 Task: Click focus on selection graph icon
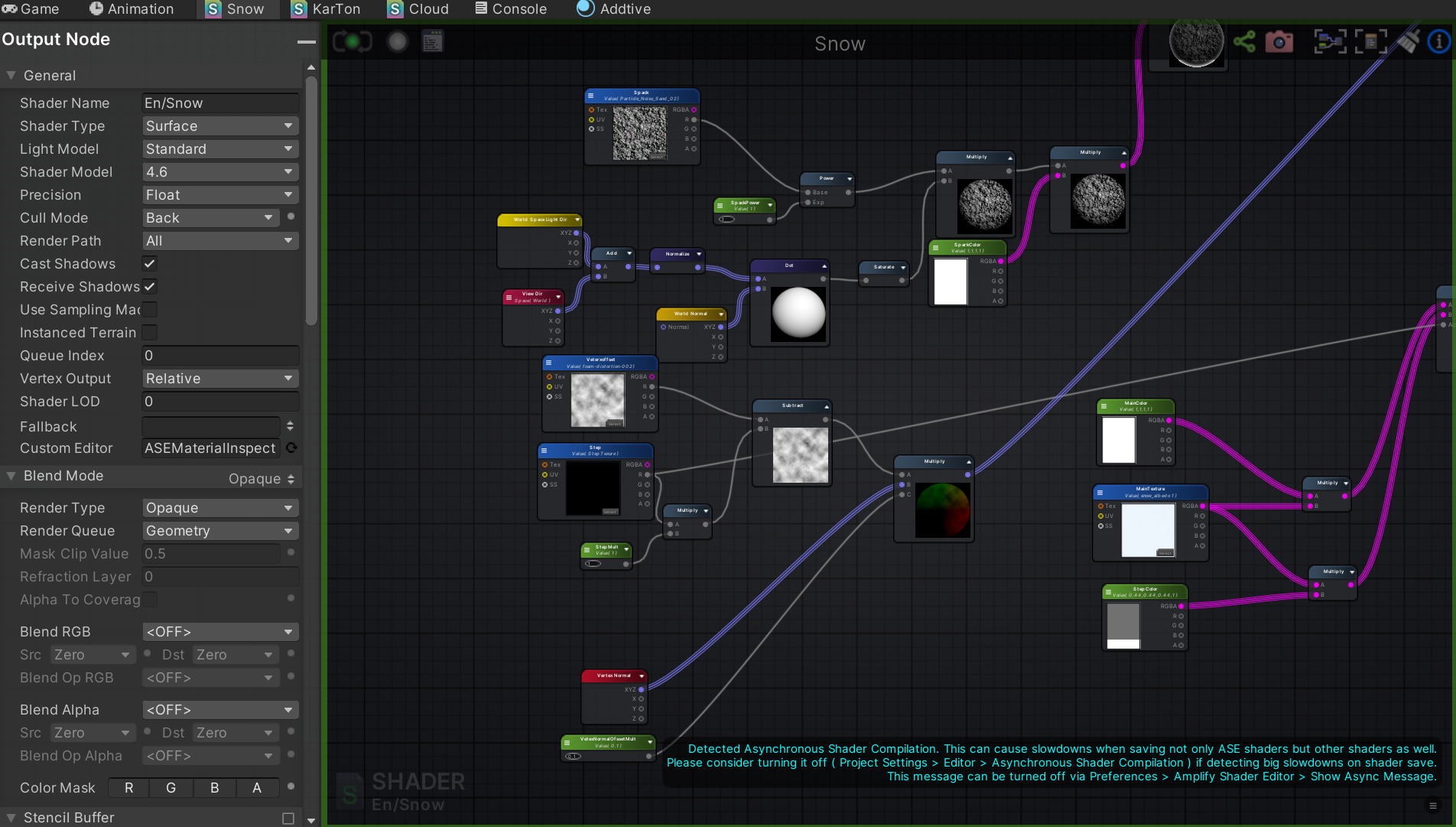pyautogui.click(x=1331, y=41)
